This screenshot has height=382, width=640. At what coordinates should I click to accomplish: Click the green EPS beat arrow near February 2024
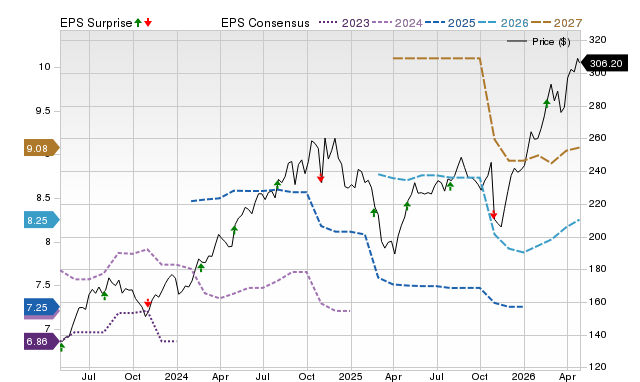(x=201, y=268)
